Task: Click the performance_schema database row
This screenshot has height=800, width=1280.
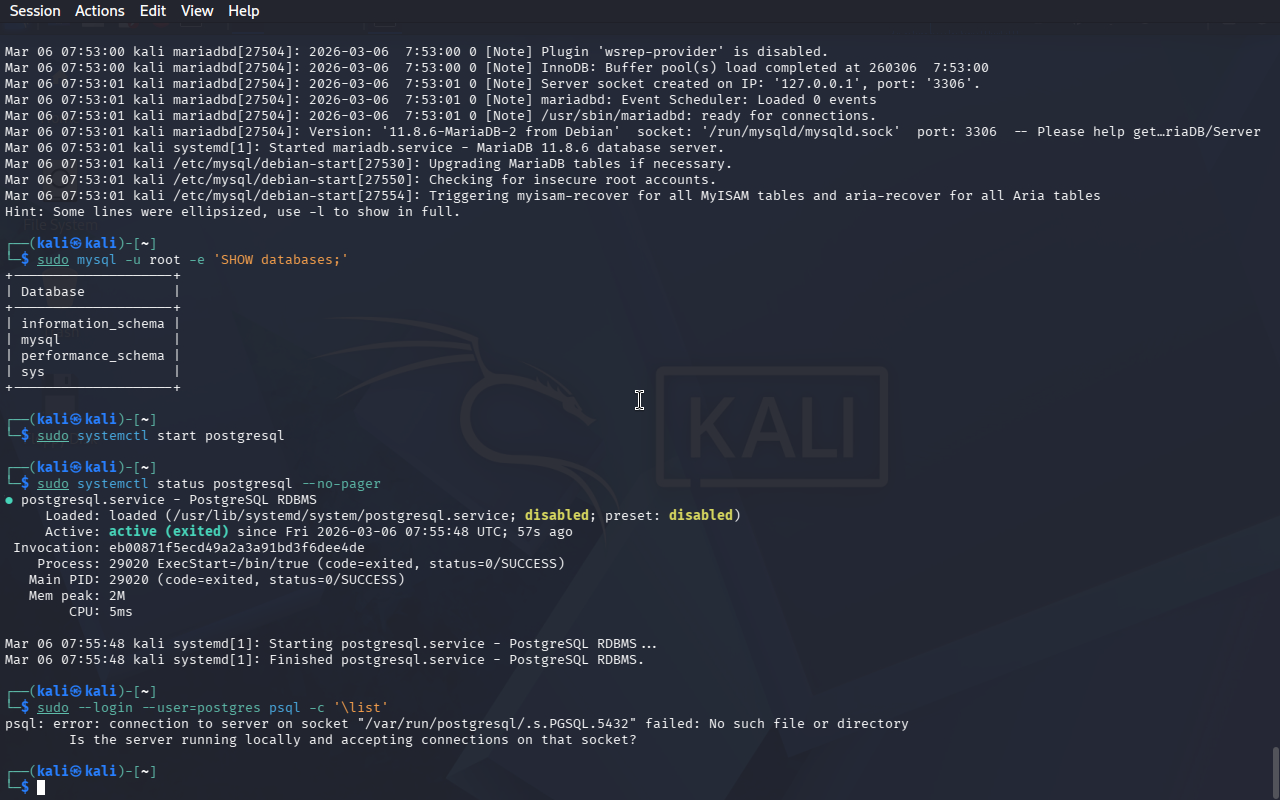Action: point(92,356)
